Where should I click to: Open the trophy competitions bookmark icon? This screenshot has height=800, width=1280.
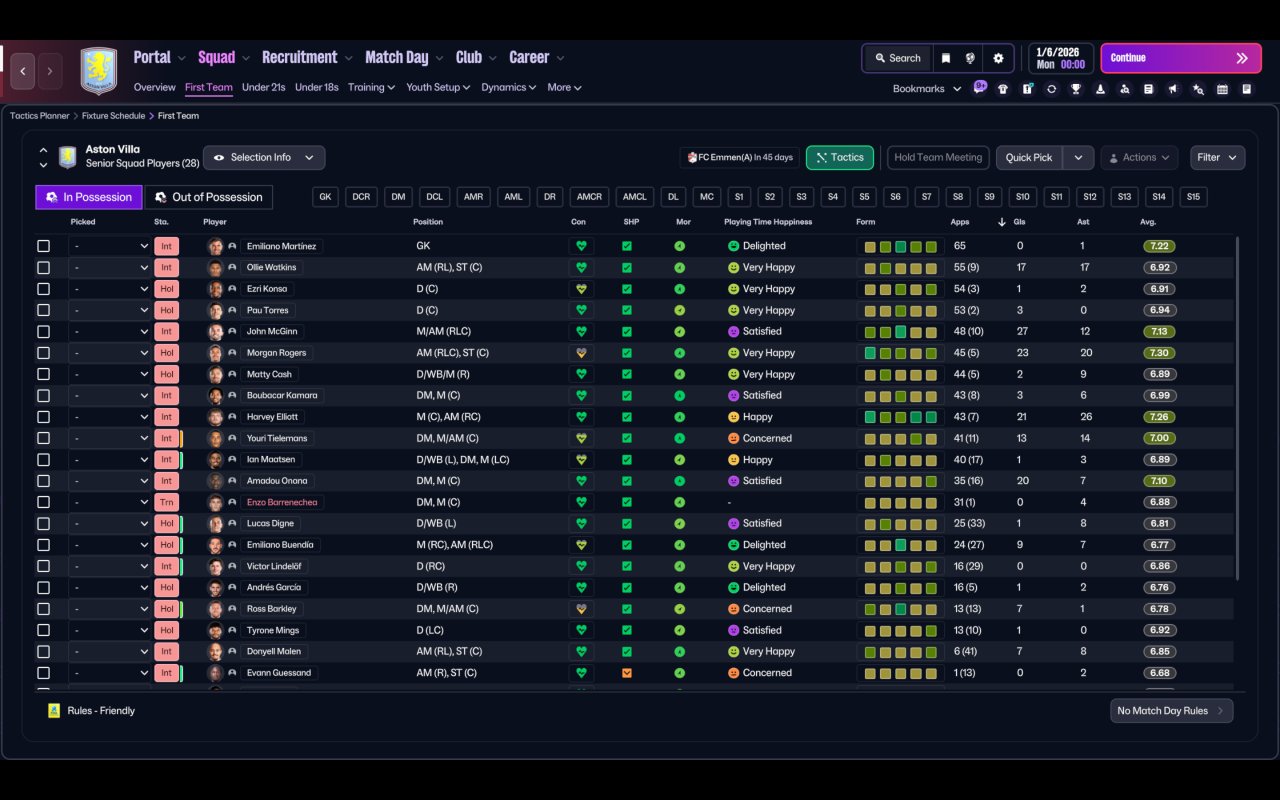(x=1076, y=89)
